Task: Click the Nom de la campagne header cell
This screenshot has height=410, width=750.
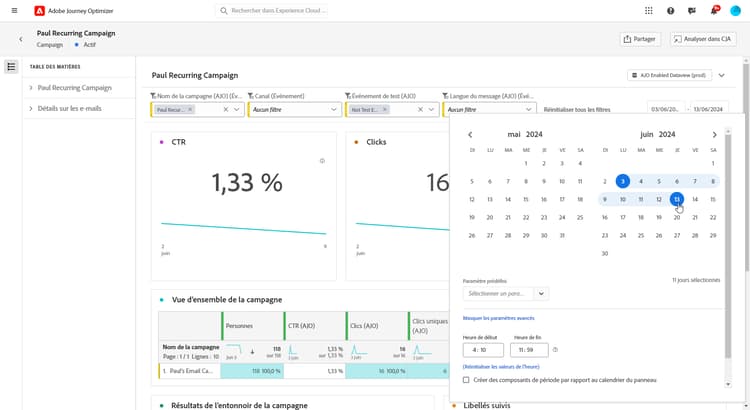Action: click(190, 352)
